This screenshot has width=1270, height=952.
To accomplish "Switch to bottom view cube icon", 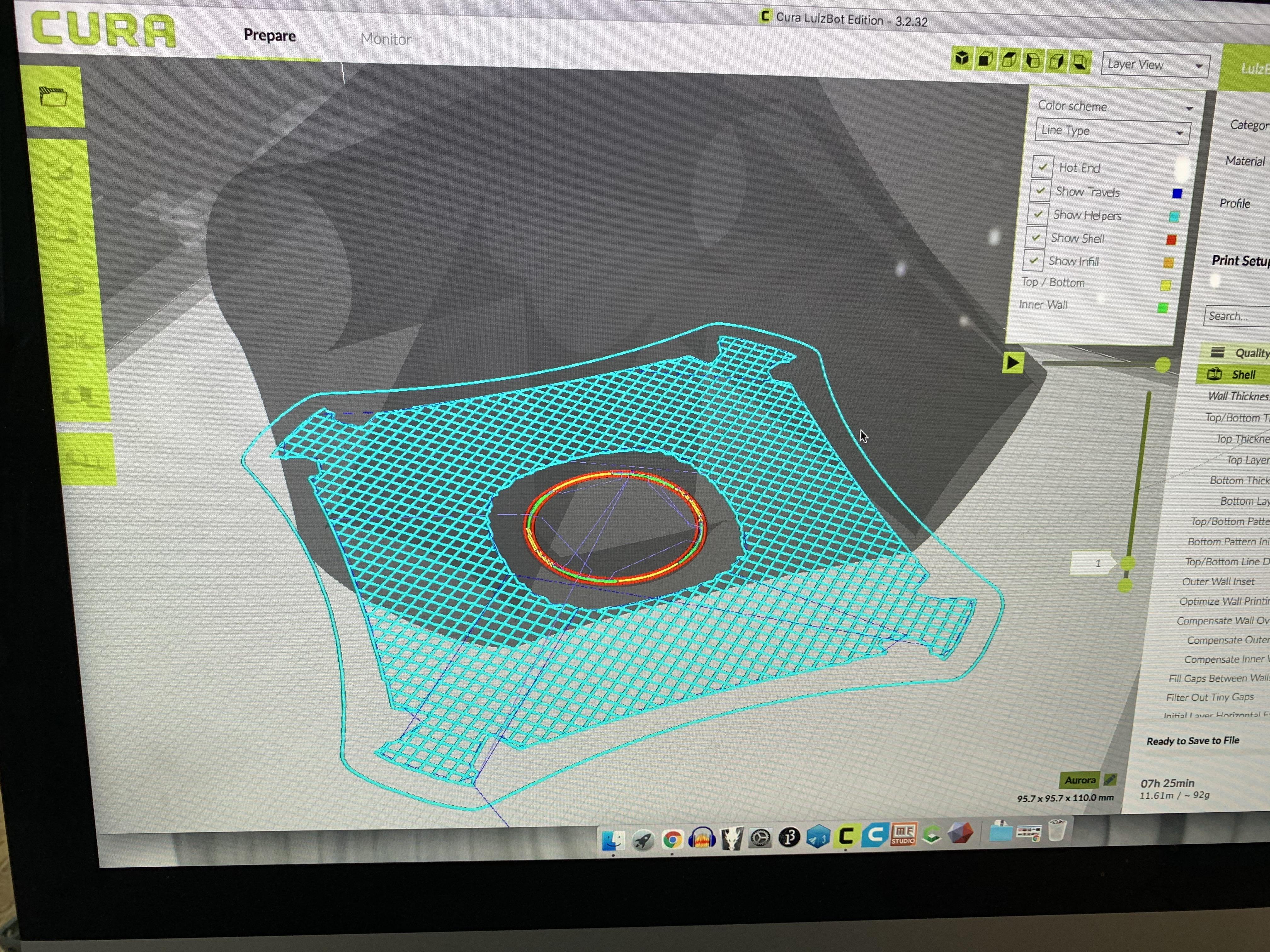I will pos(1080,62).
